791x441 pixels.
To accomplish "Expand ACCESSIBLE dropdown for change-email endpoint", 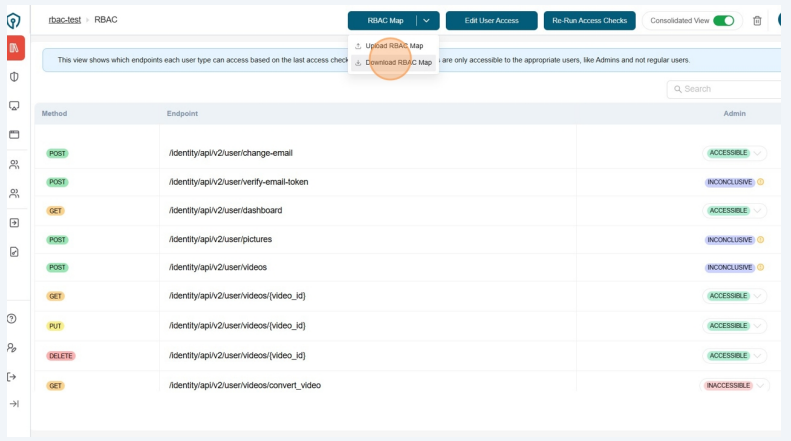I will [759, 153].
